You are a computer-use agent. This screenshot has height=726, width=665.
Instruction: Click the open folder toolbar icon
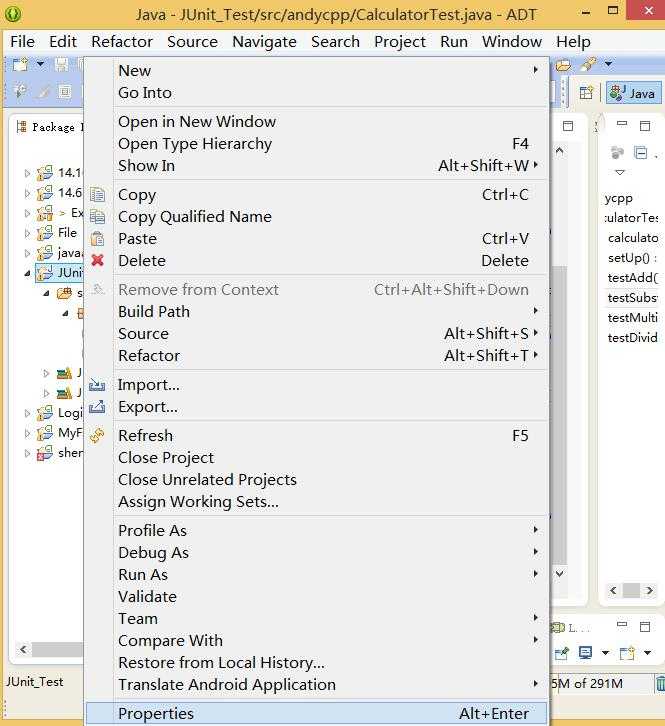(x=563, y=65)
